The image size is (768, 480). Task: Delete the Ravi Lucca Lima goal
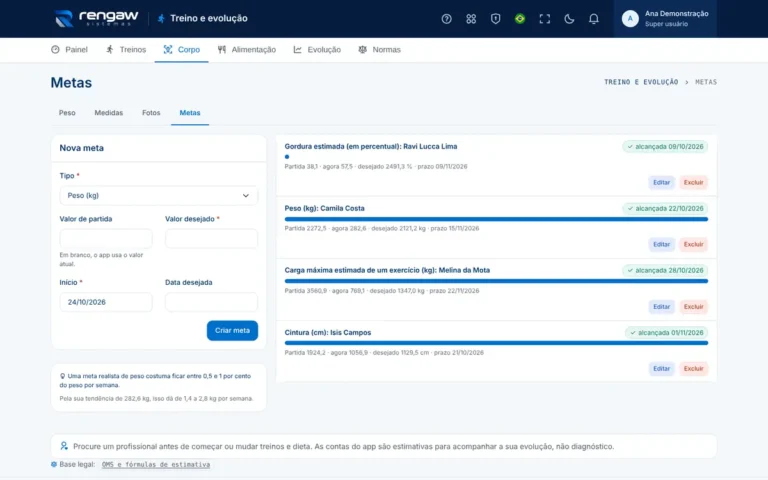pos(693,182)
